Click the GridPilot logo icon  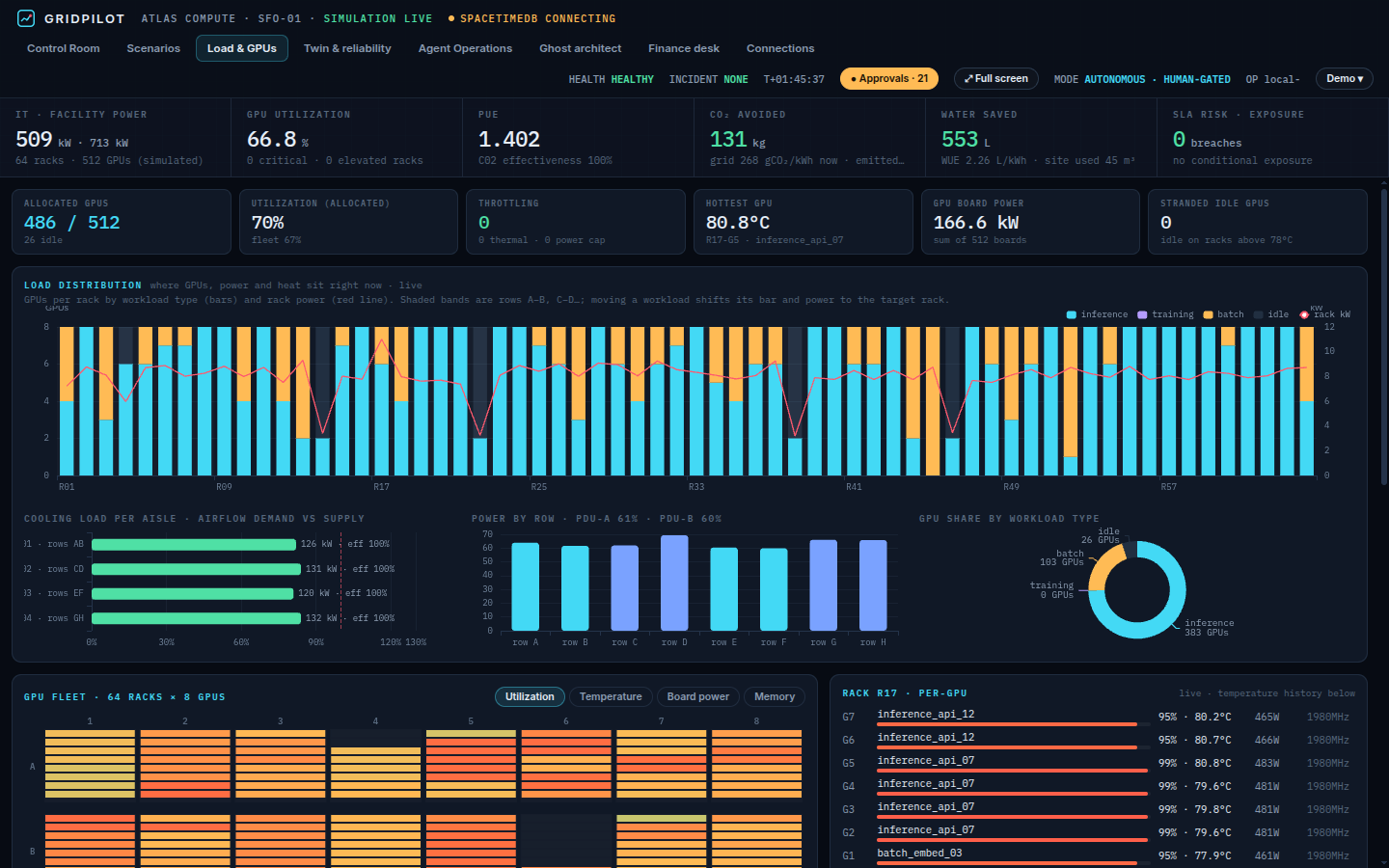pos(26,18)
